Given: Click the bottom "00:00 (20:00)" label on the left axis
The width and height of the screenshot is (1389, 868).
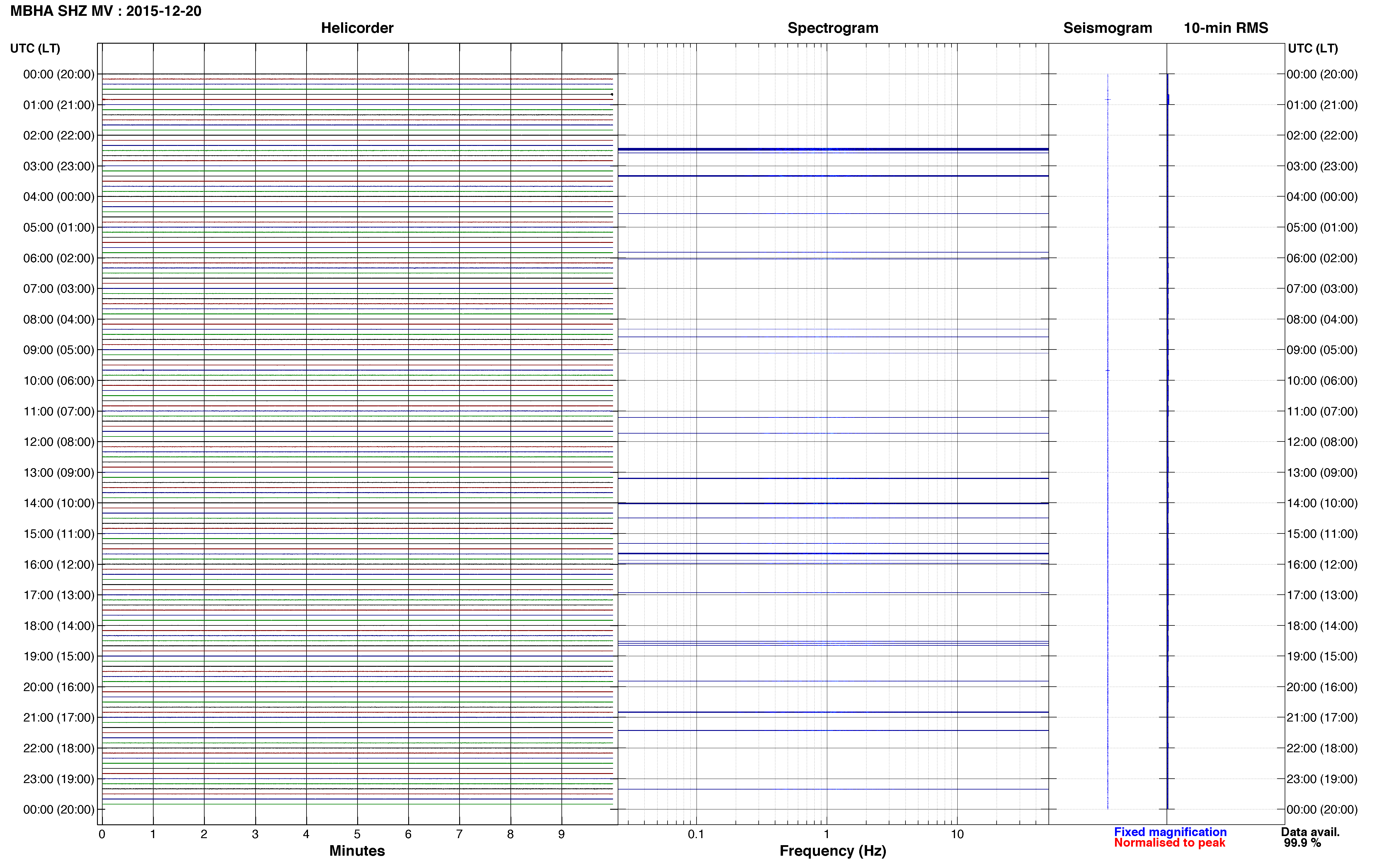Looking at the screenshot, I should [x=59, y=809].
